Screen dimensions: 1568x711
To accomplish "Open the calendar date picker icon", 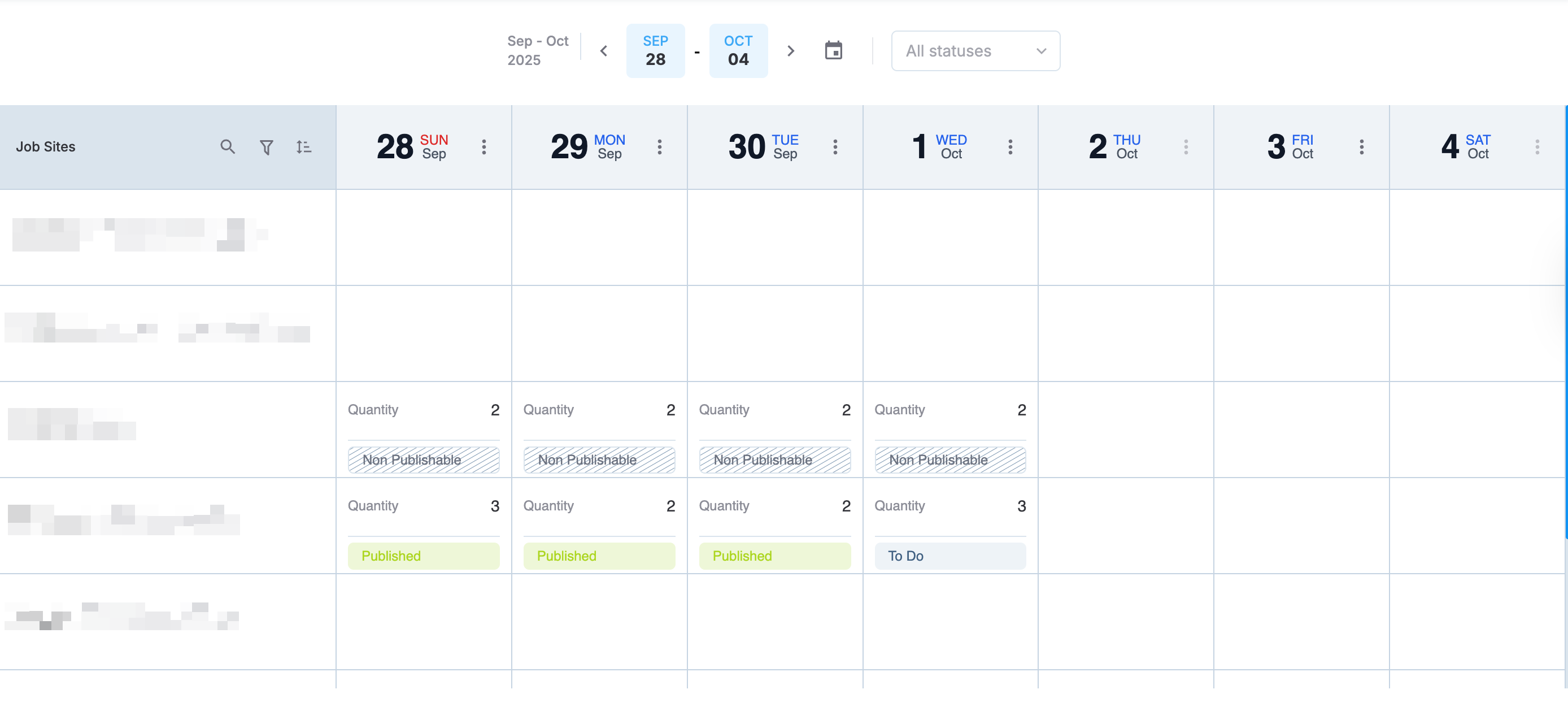I will pos(833,50).
